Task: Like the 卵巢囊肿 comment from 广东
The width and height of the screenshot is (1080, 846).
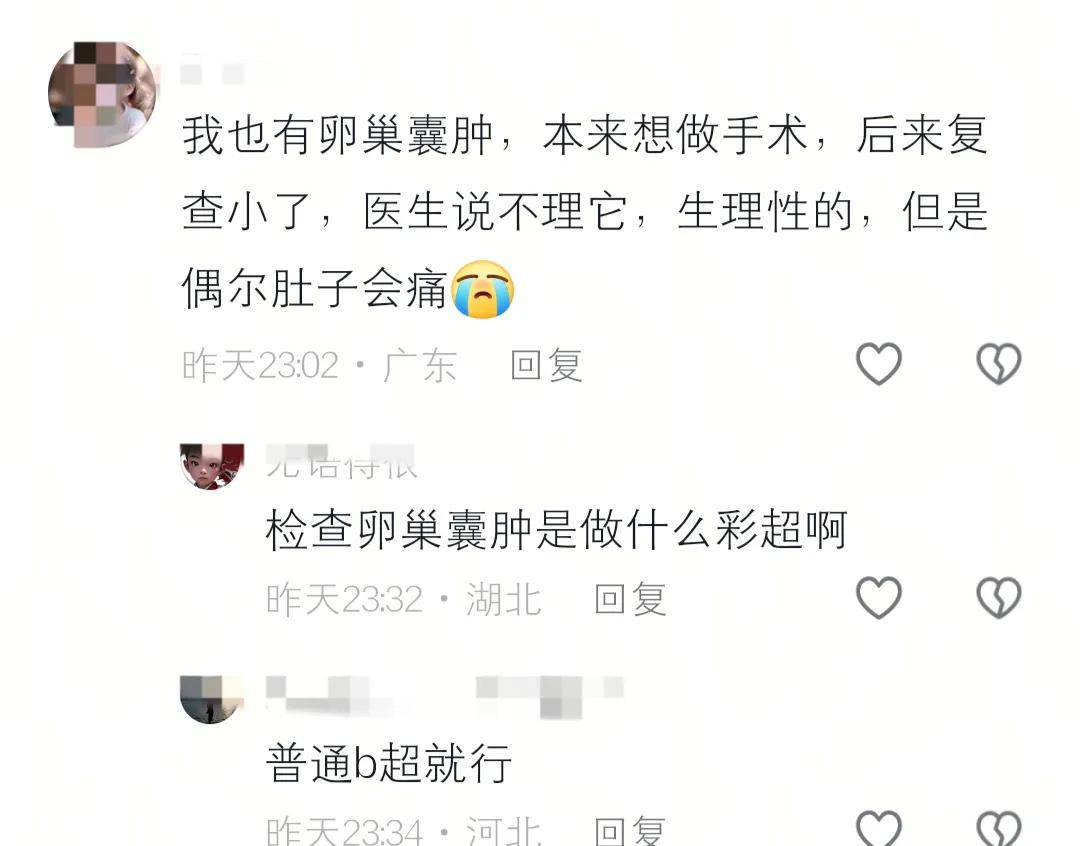Action: coord(878,363)
